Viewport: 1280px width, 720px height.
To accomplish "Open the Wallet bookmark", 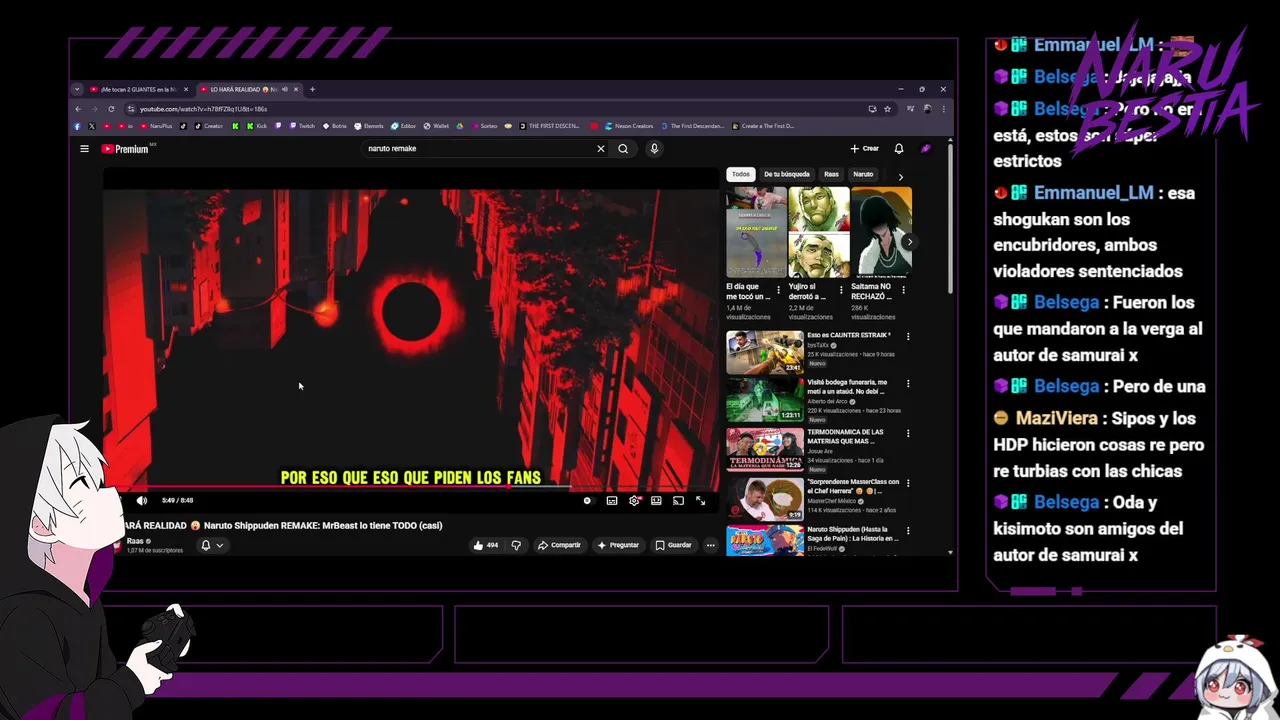I will pos(435,126).
